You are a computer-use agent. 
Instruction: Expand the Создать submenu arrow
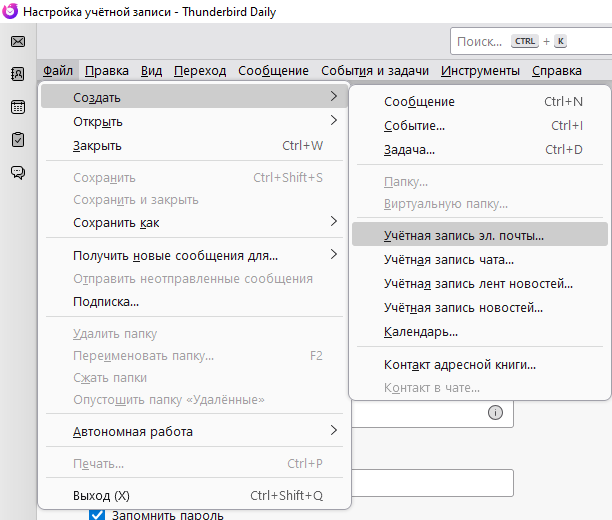[x=334, y=96]
